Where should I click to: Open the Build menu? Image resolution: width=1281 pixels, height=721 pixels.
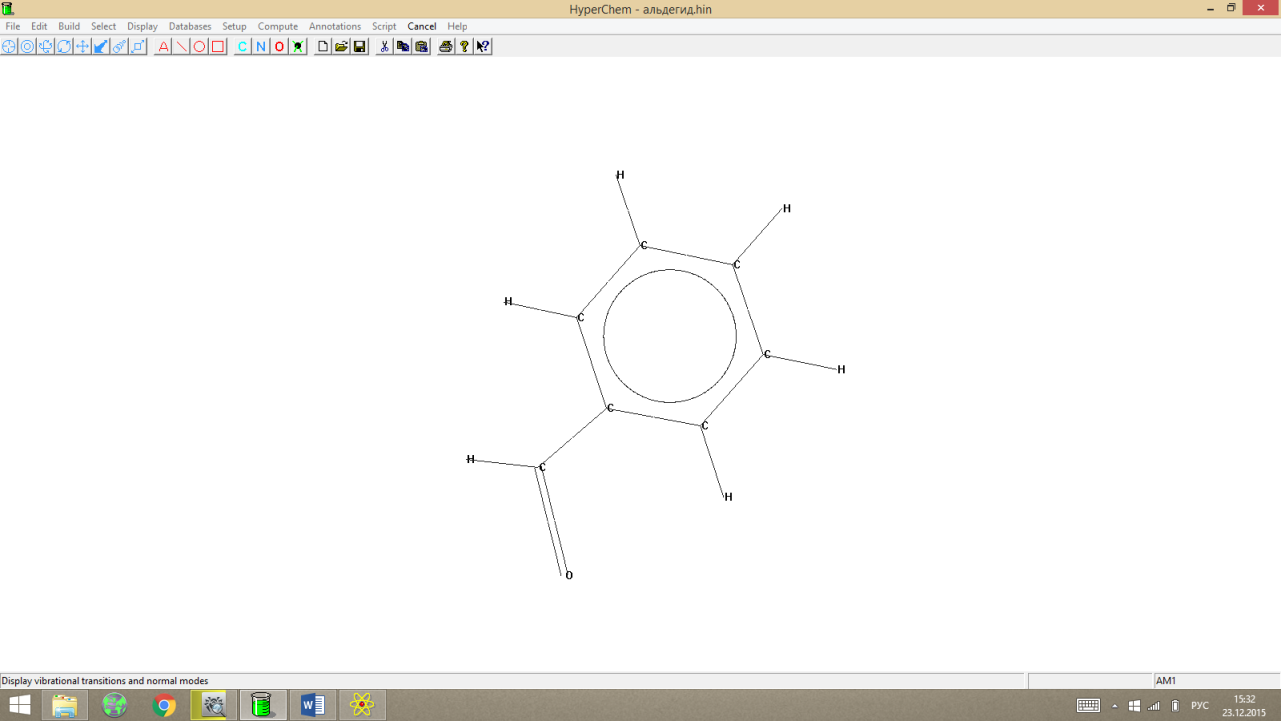[69, 26]
